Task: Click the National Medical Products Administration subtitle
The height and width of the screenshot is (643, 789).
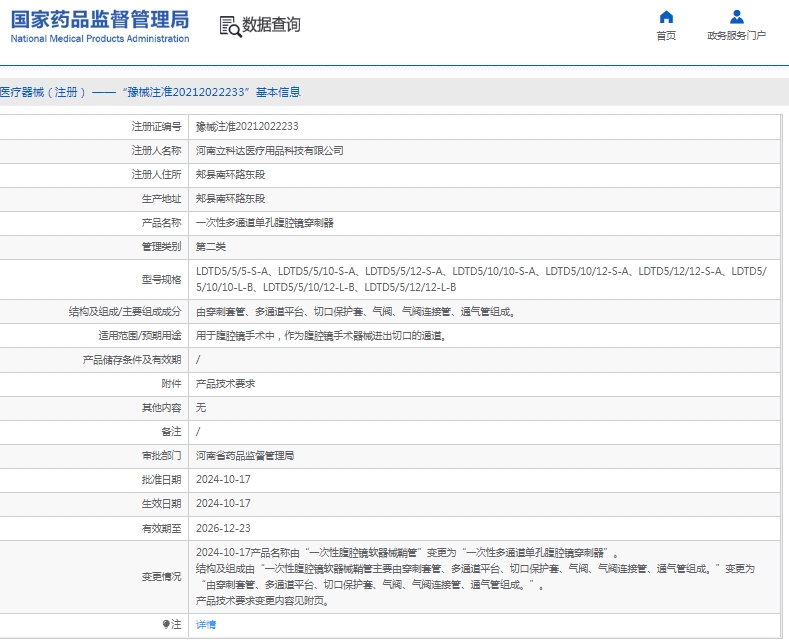Action: (x=100, y=39)
